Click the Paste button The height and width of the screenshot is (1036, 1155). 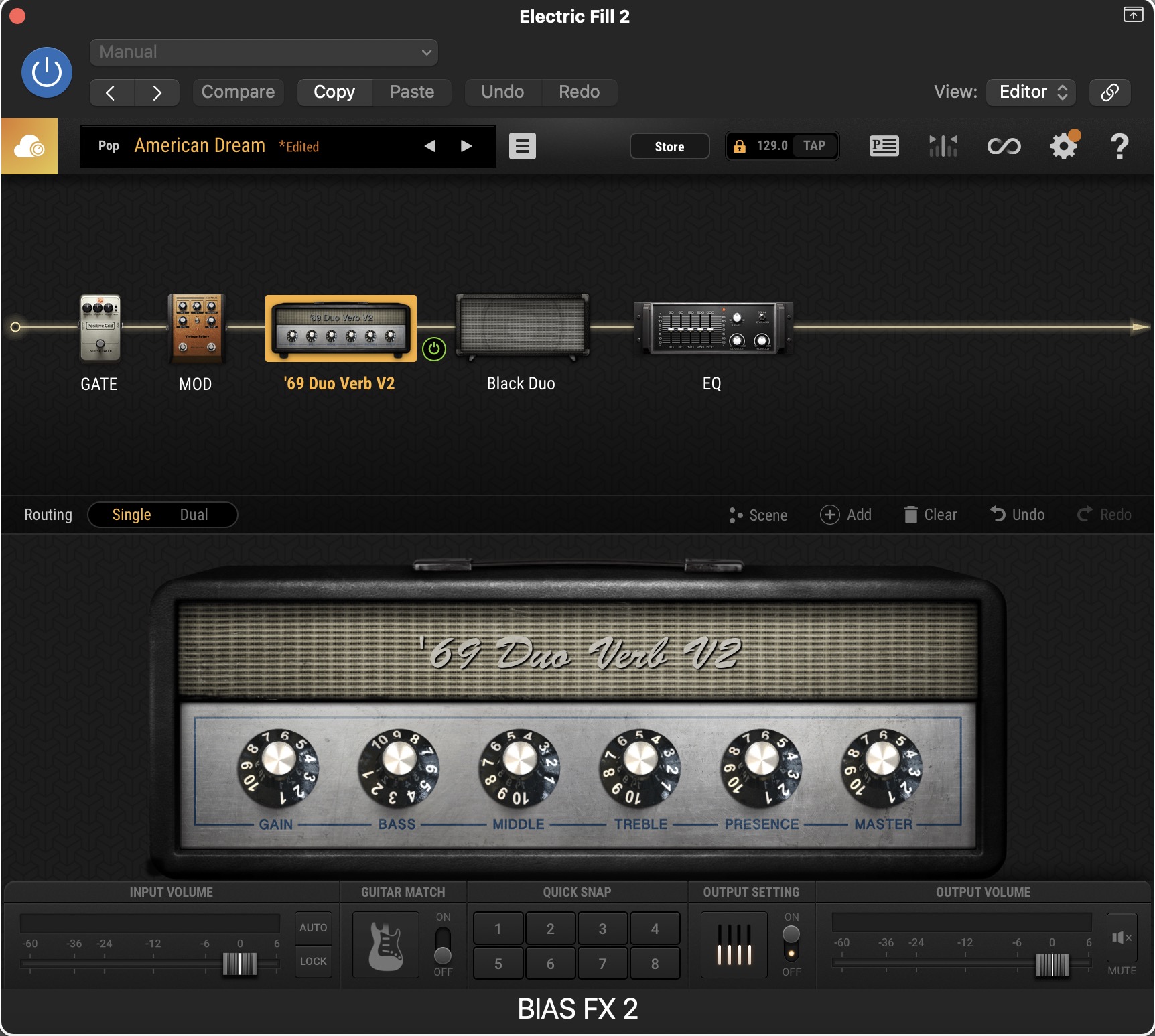pos(412,92)
